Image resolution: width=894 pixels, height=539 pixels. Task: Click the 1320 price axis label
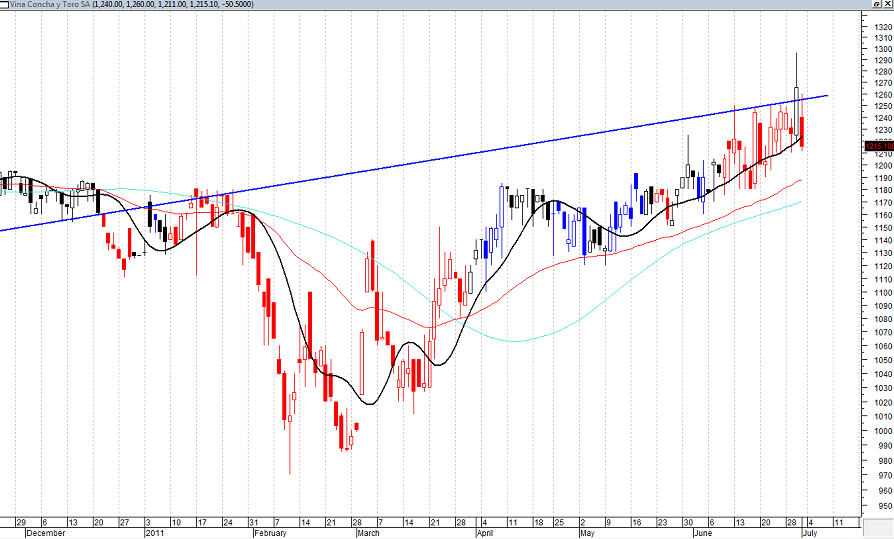(x=883, y=27)
